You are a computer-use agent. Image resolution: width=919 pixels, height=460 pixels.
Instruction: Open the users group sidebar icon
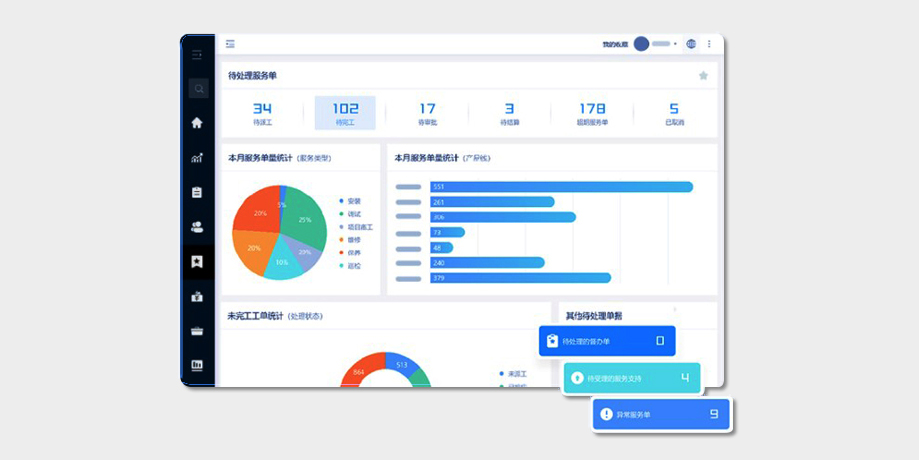coord(197,227)
